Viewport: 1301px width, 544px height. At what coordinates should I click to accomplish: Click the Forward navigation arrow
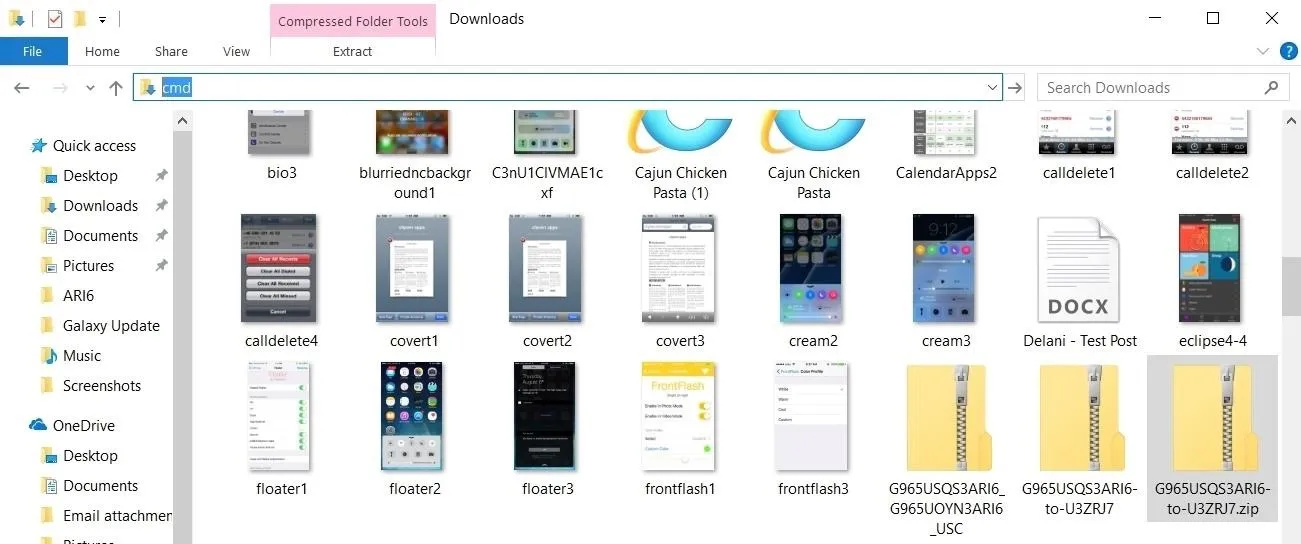(x=60, y=88)
